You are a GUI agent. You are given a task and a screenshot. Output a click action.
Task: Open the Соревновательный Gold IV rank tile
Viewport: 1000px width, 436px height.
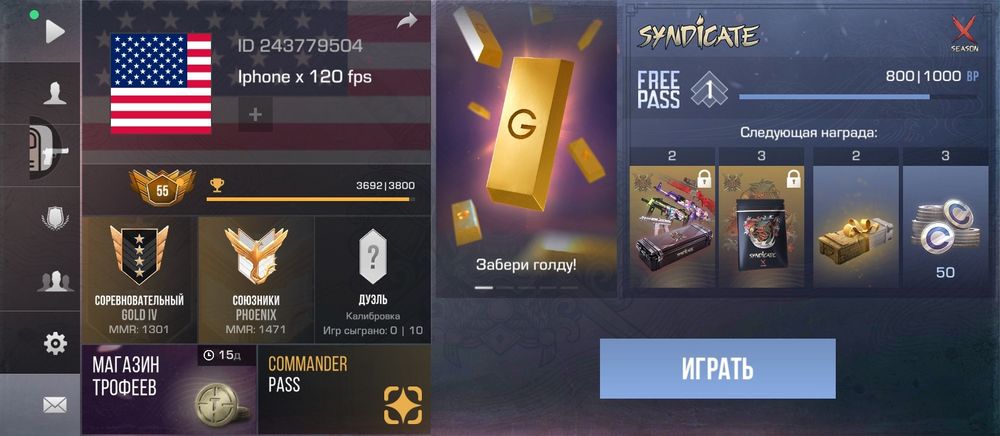point(139,279)
